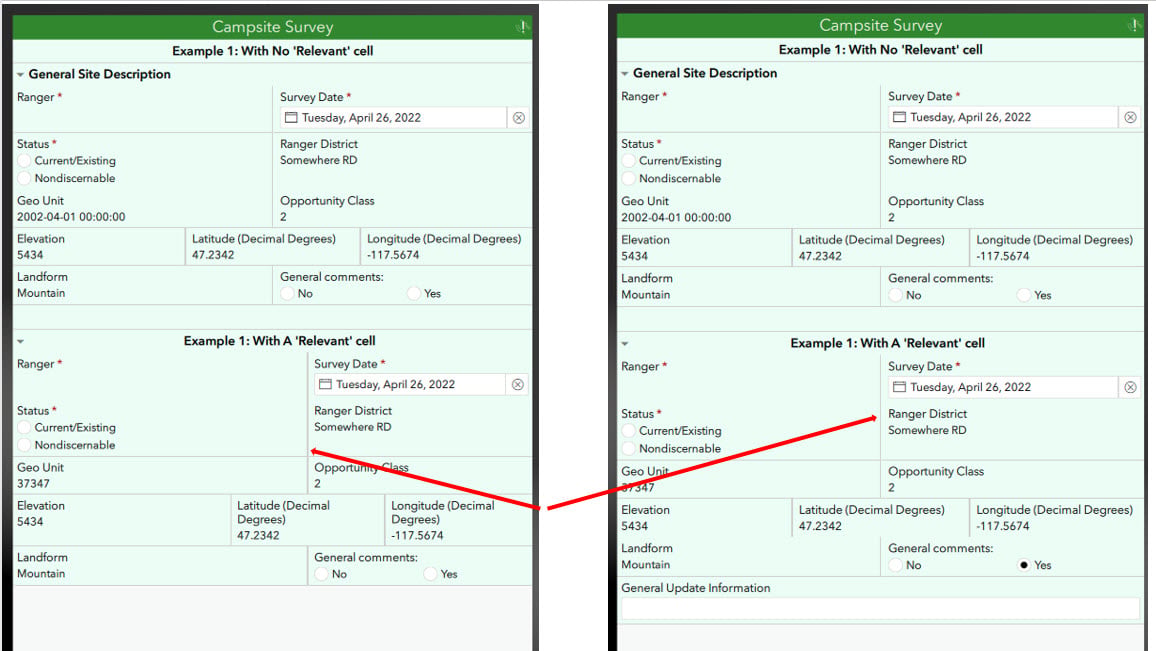
Task: Open the Survey Date field in right survey's second section
Action: click(x=1003, y=387)
